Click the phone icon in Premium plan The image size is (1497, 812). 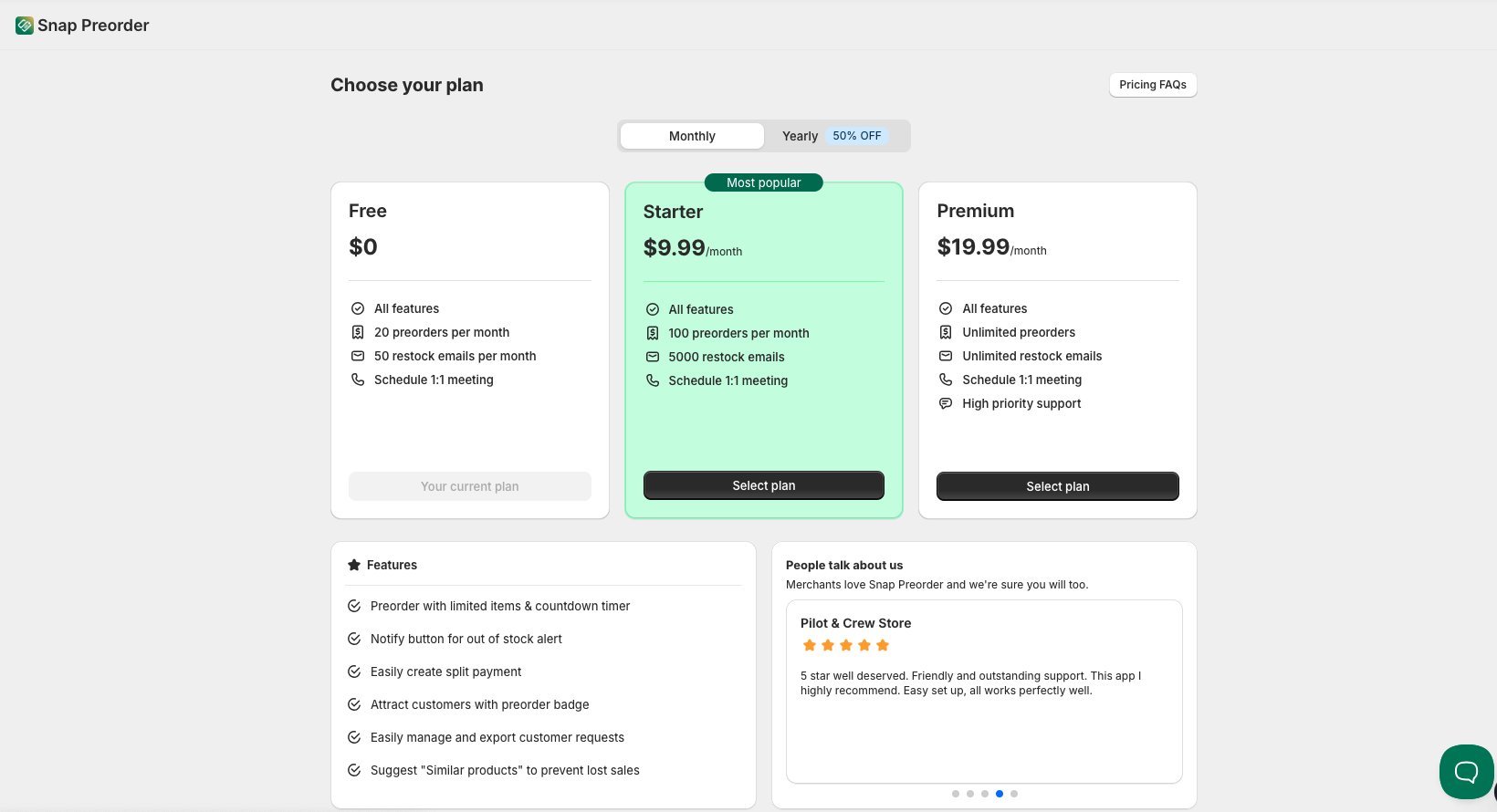click(x=946, y=380)
